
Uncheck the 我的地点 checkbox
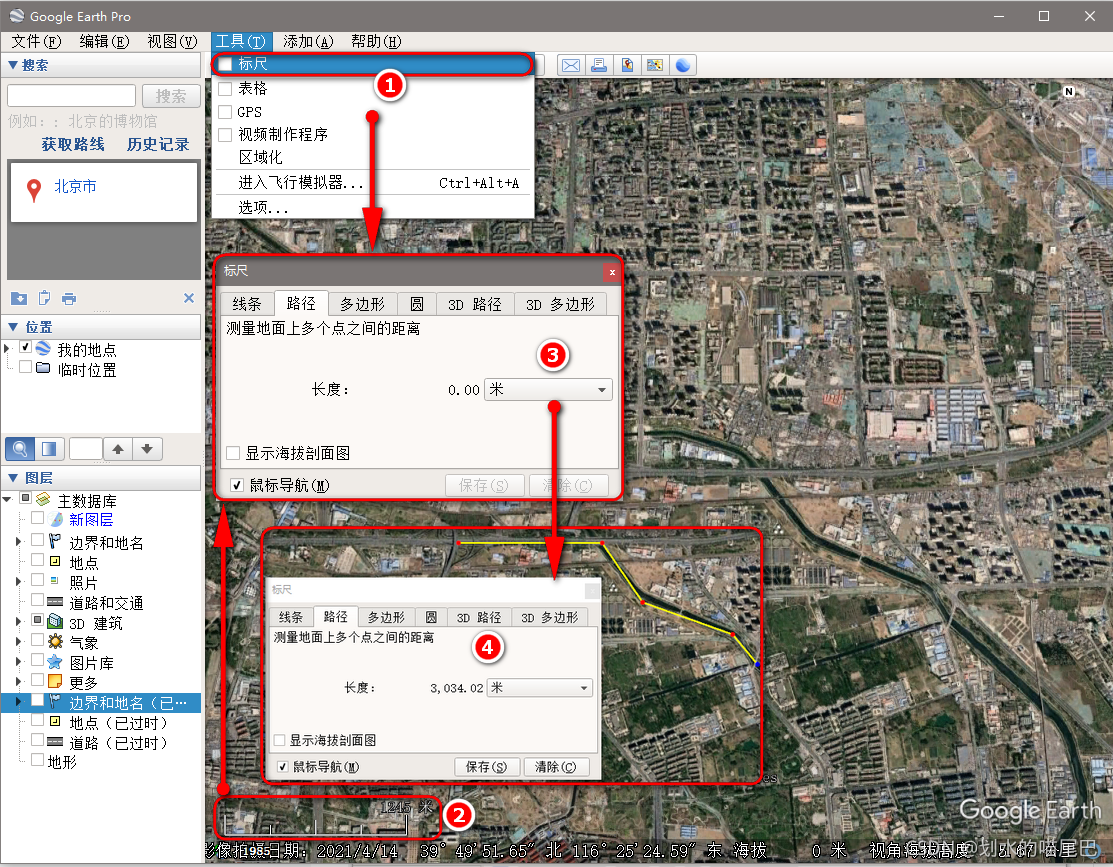pos(26,348)
